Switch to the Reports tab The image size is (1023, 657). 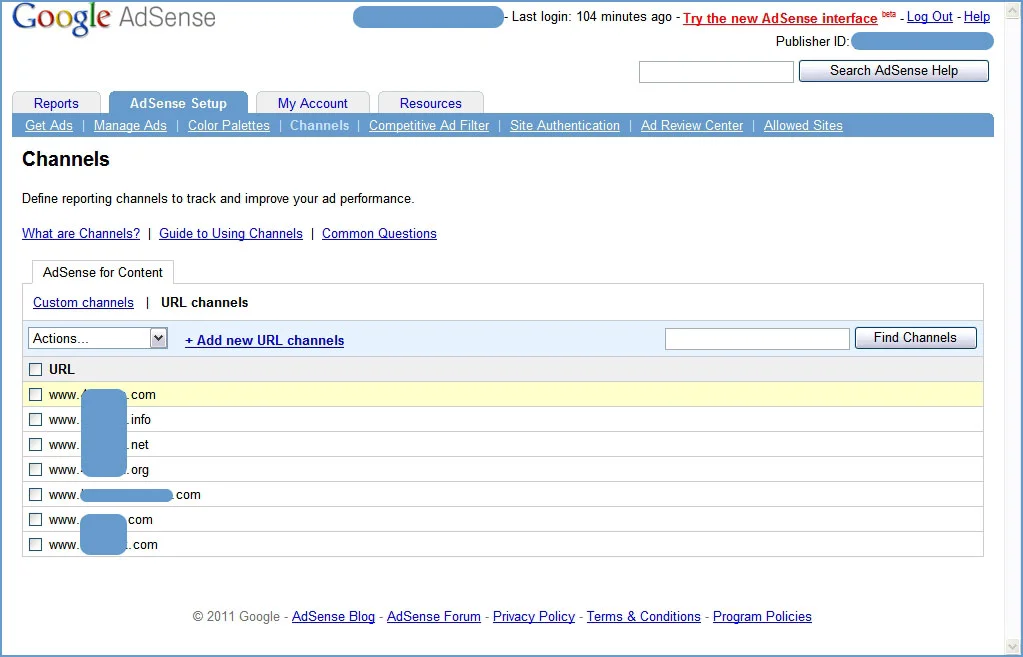coord(56,103)
